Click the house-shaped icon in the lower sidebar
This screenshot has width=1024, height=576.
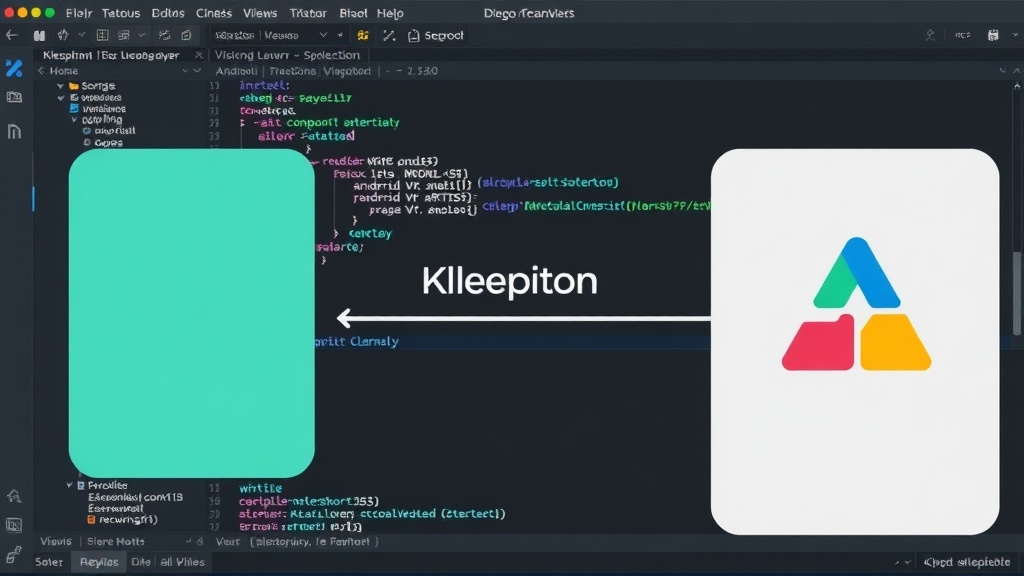pyautogui.click(x=14, y=496)
